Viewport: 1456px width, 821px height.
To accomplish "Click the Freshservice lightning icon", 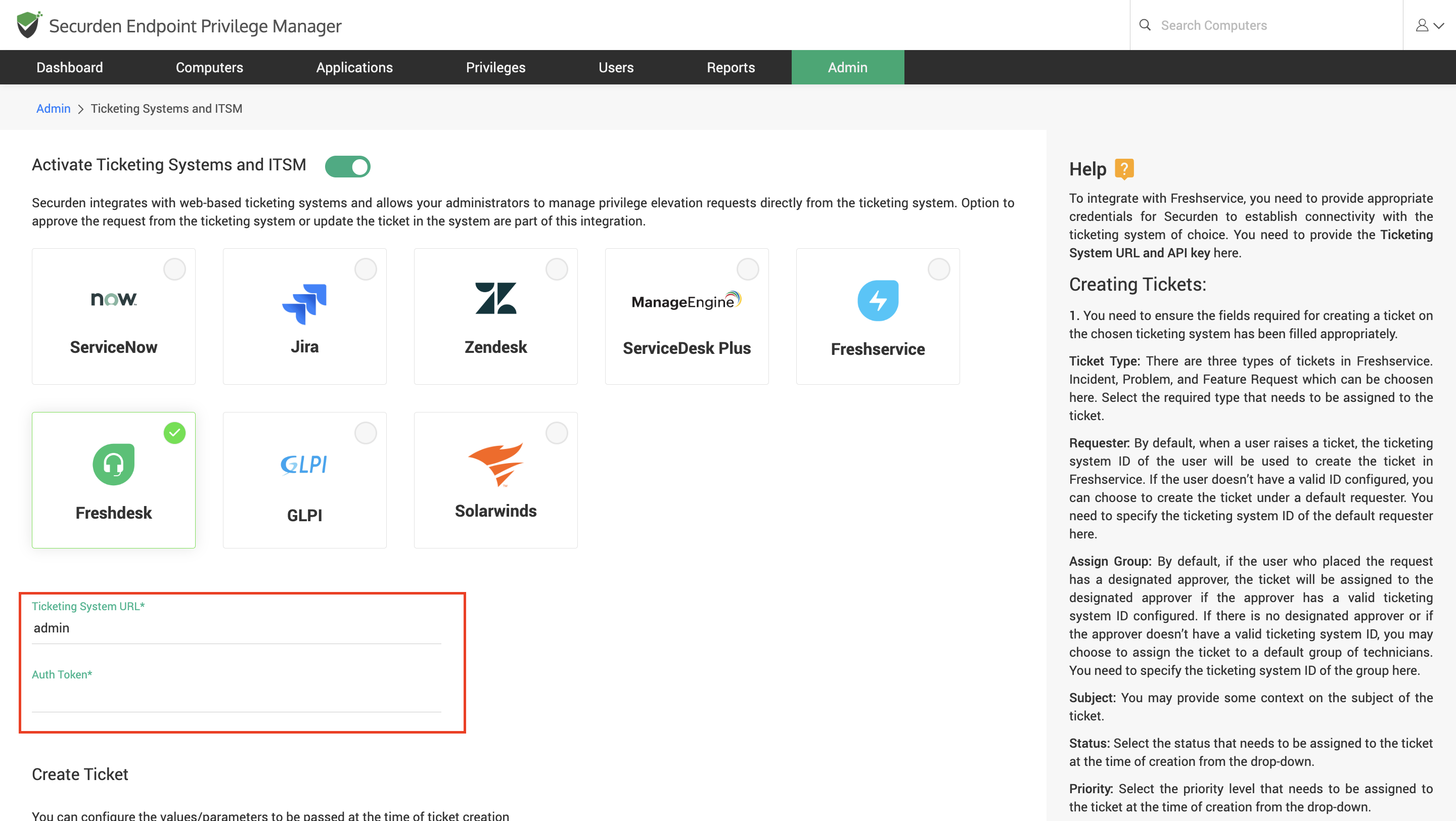I will pyautogui.click(x=878, y=301).
